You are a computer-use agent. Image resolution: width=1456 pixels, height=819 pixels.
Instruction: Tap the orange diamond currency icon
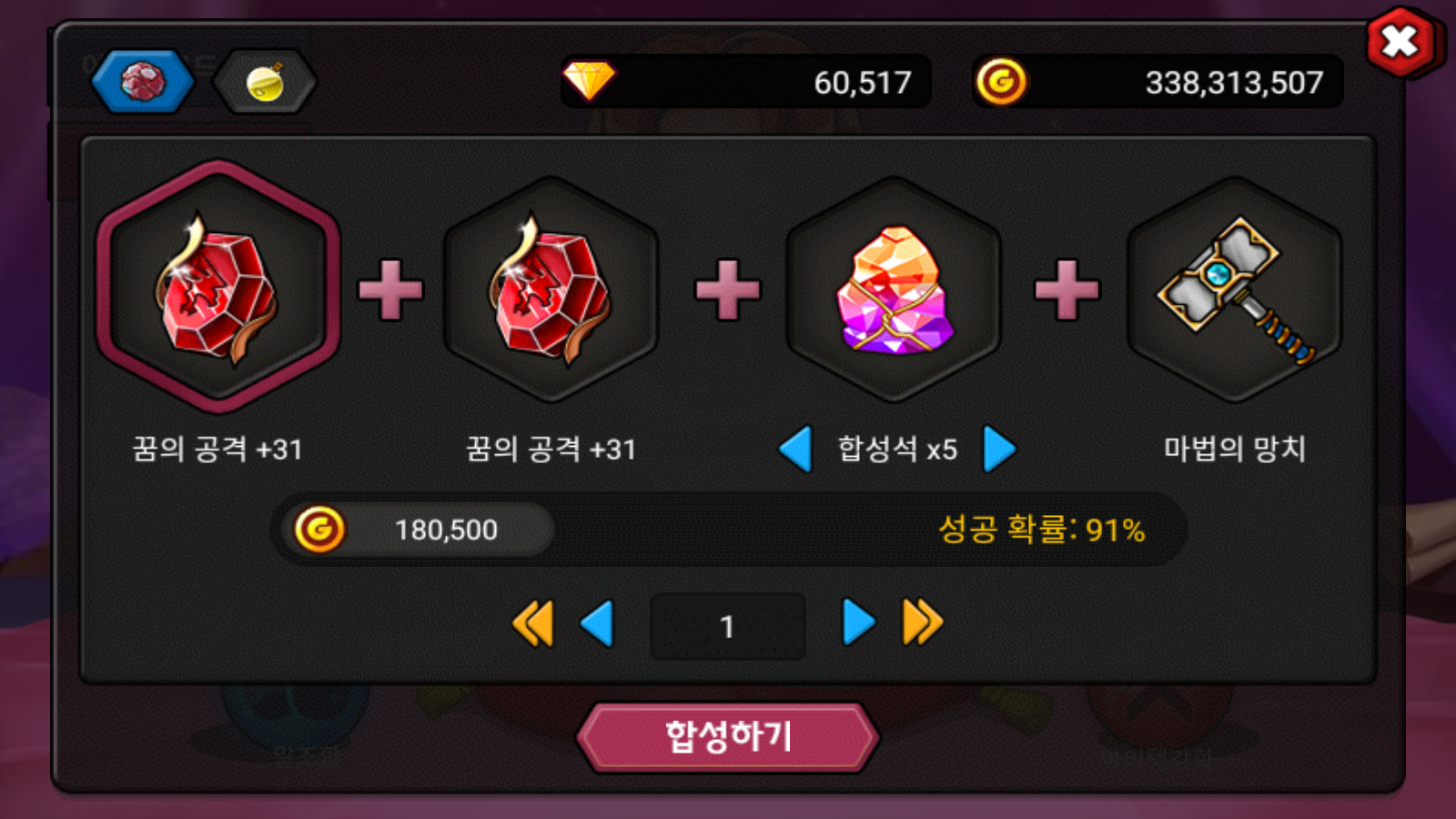[589, 81]
